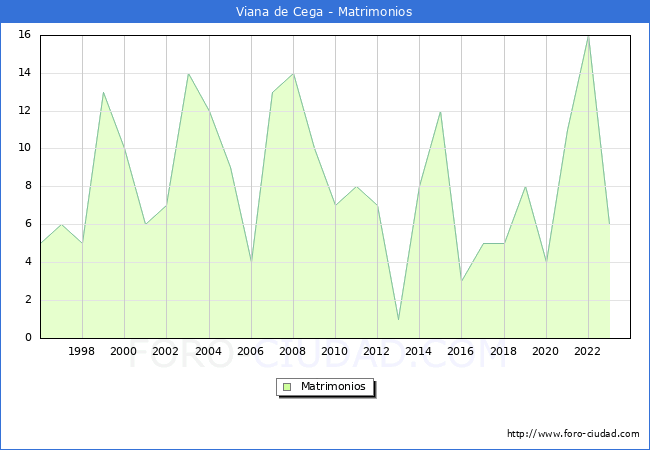Click x-axis label 1998

point(81,351)
